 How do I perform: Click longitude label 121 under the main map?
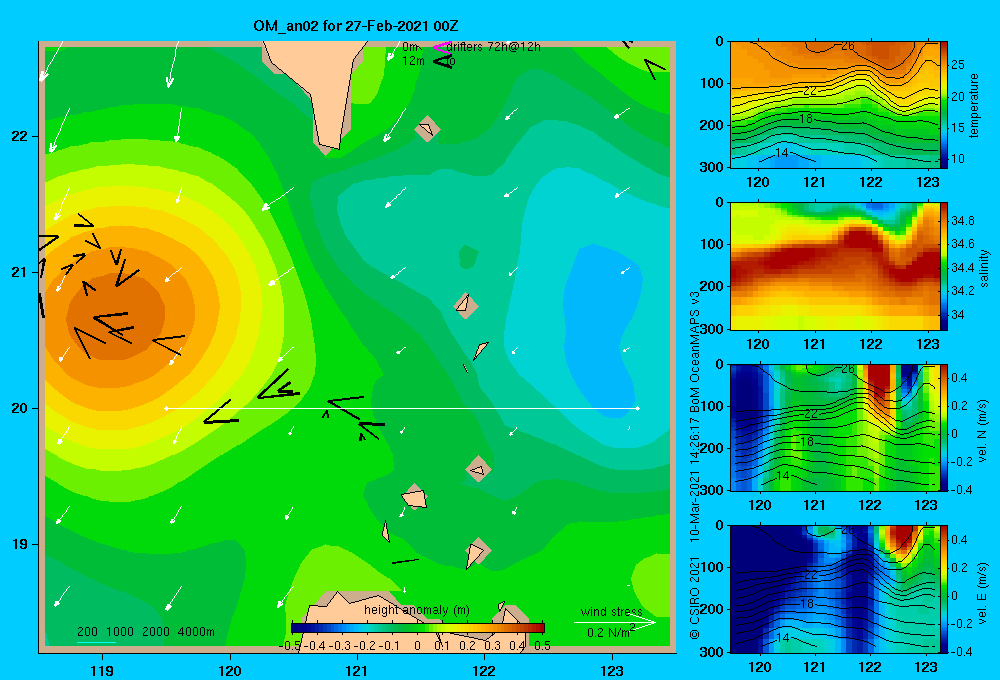point(357,670)
